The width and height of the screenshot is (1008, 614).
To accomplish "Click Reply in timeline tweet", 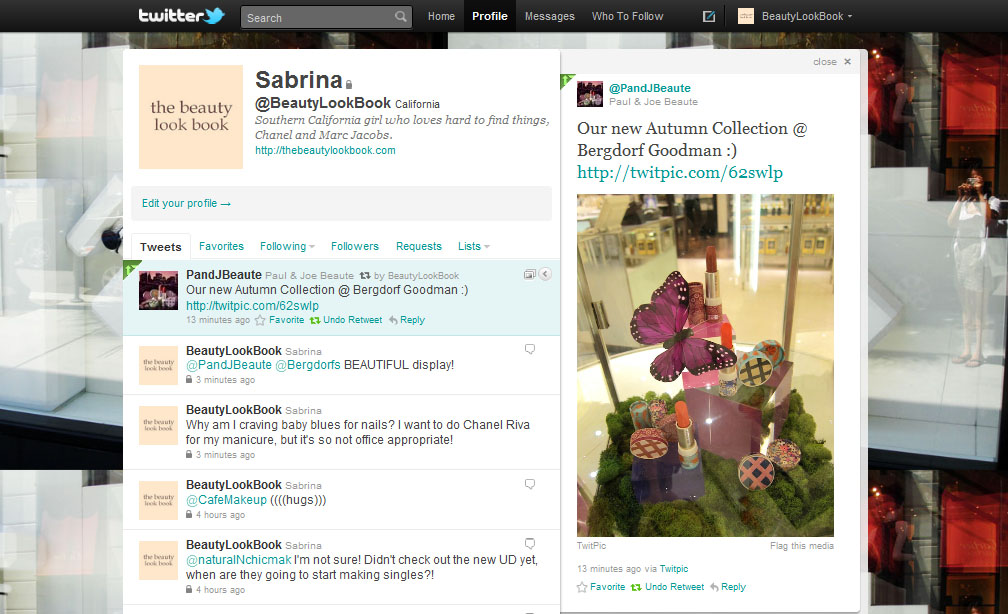I will click(x=412, y=320).
